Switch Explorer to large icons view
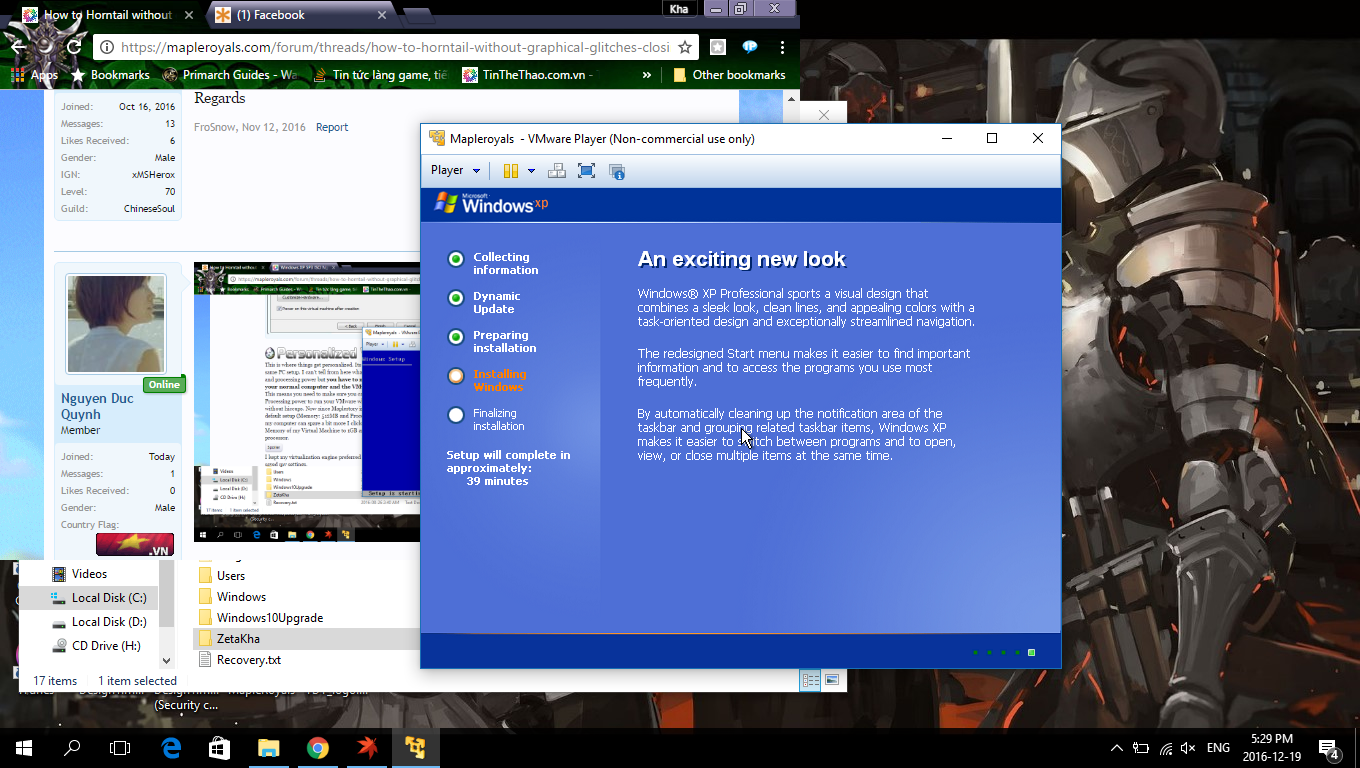Image resolution: width=1360 pixels, height=768 pixels. coord(832,680)
